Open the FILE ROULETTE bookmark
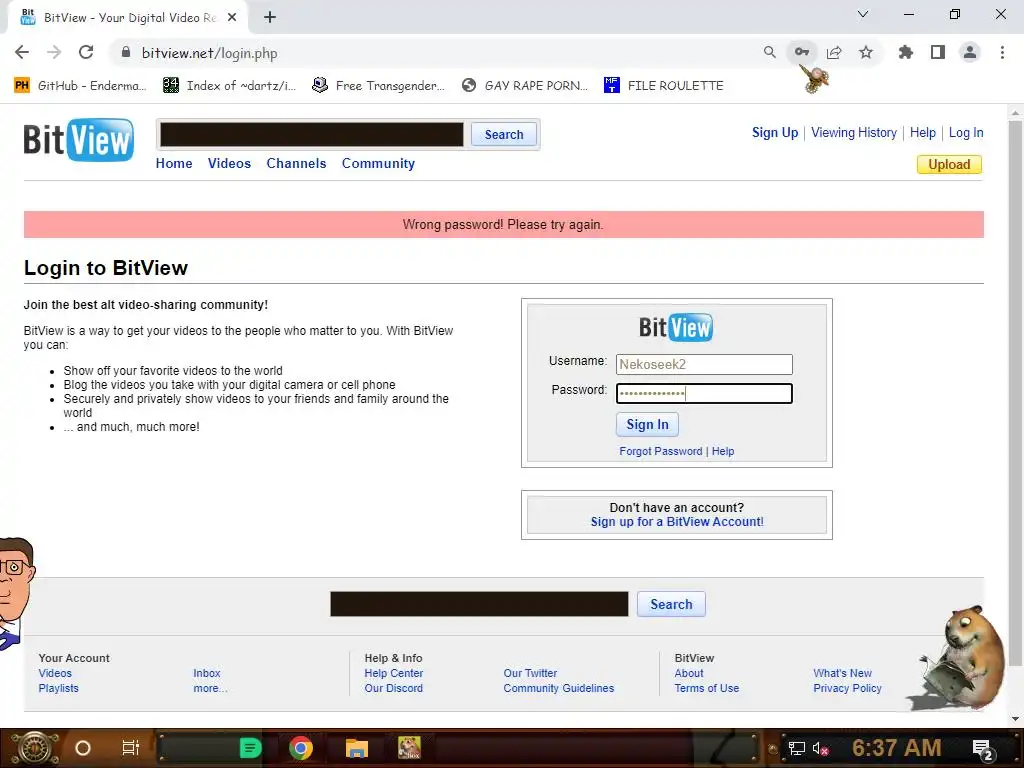Screen dimensions: 1024x768 coord(664,86)
